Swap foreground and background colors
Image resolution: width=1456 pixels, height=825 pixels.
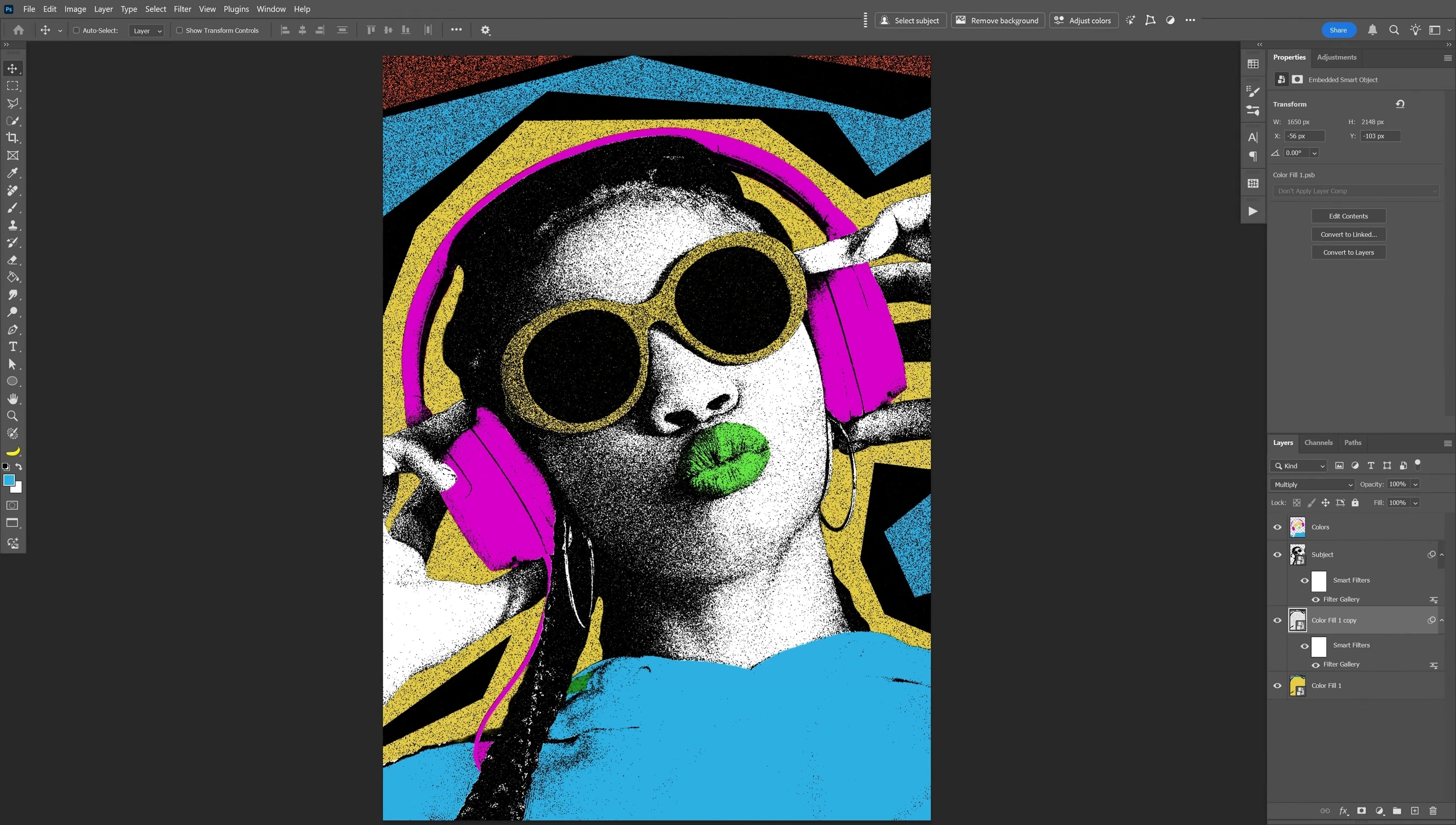point(19,467)
